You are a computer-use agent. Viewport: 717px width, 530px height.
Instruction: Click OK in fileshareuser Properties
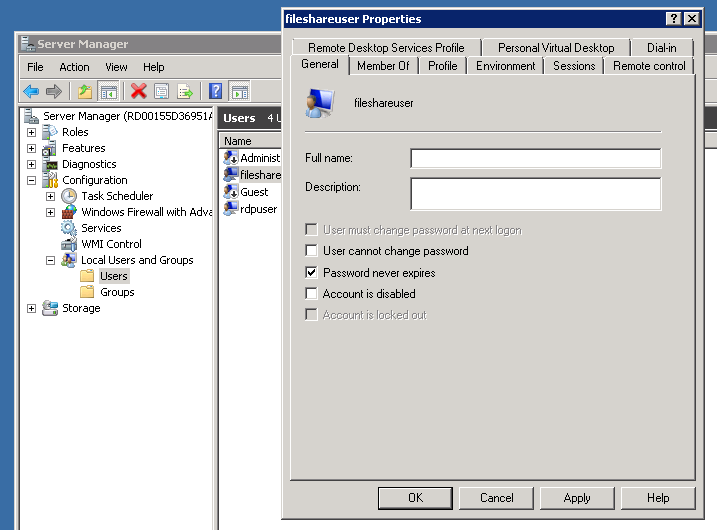click(415, 498)
